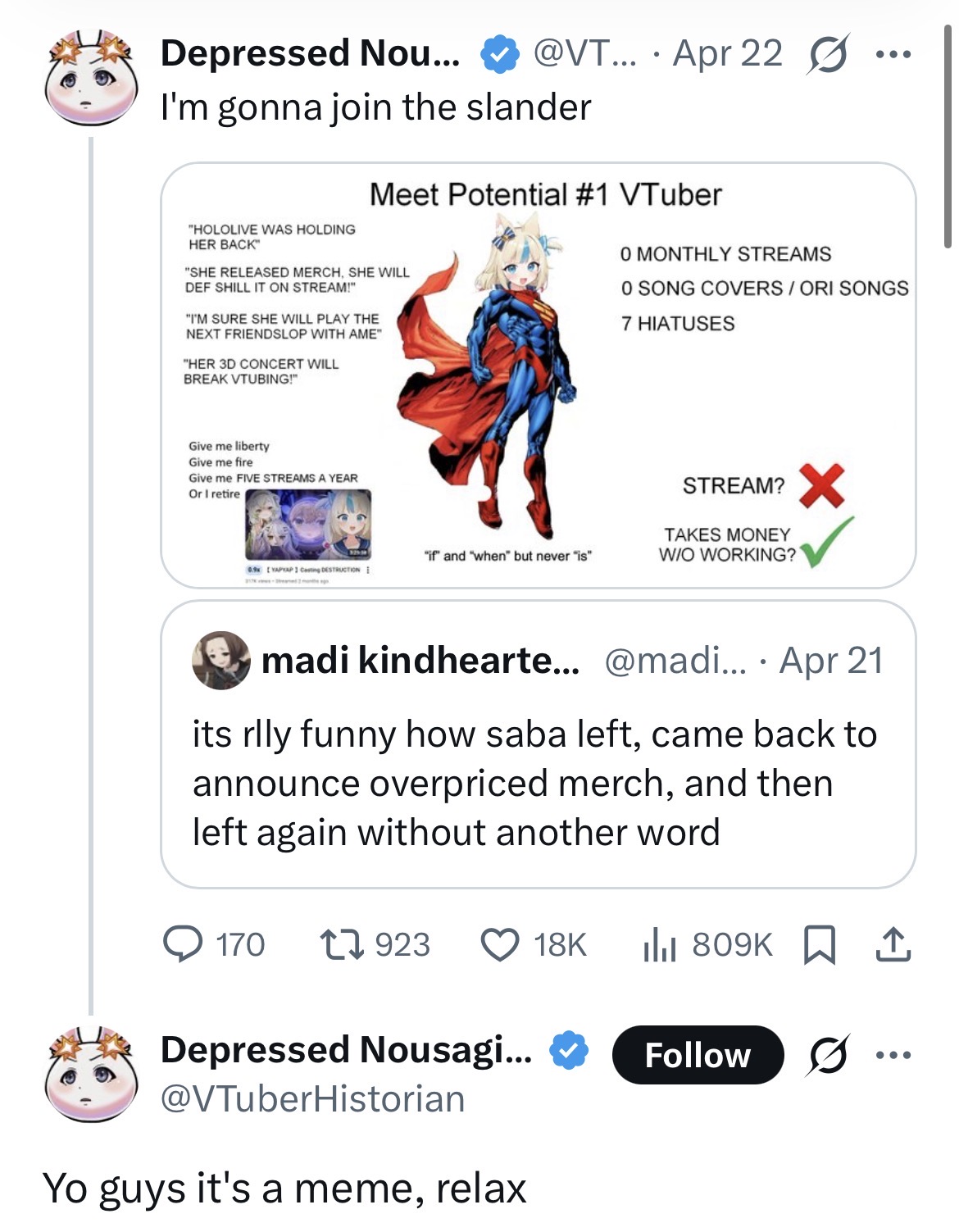The image size is (959, 1232).
Task: Click the blue verified badge on top post
Action: (498, 54)
